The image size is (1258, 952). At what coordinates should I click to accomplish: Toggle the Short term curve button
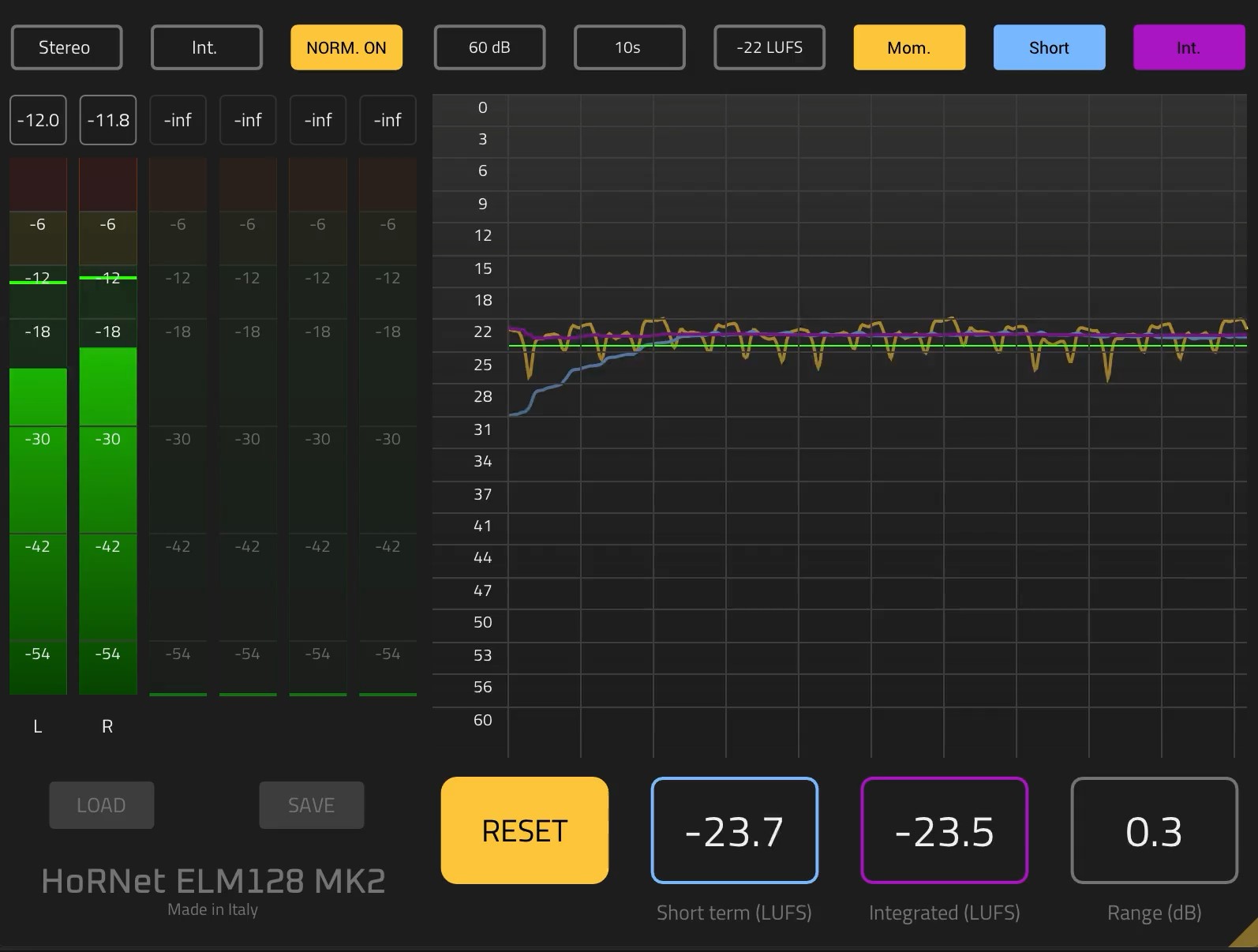1049,47
